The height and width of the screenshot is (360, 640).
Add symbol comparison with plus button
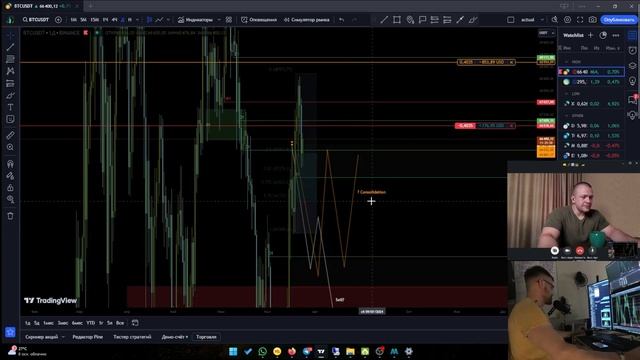coord(58,20)
